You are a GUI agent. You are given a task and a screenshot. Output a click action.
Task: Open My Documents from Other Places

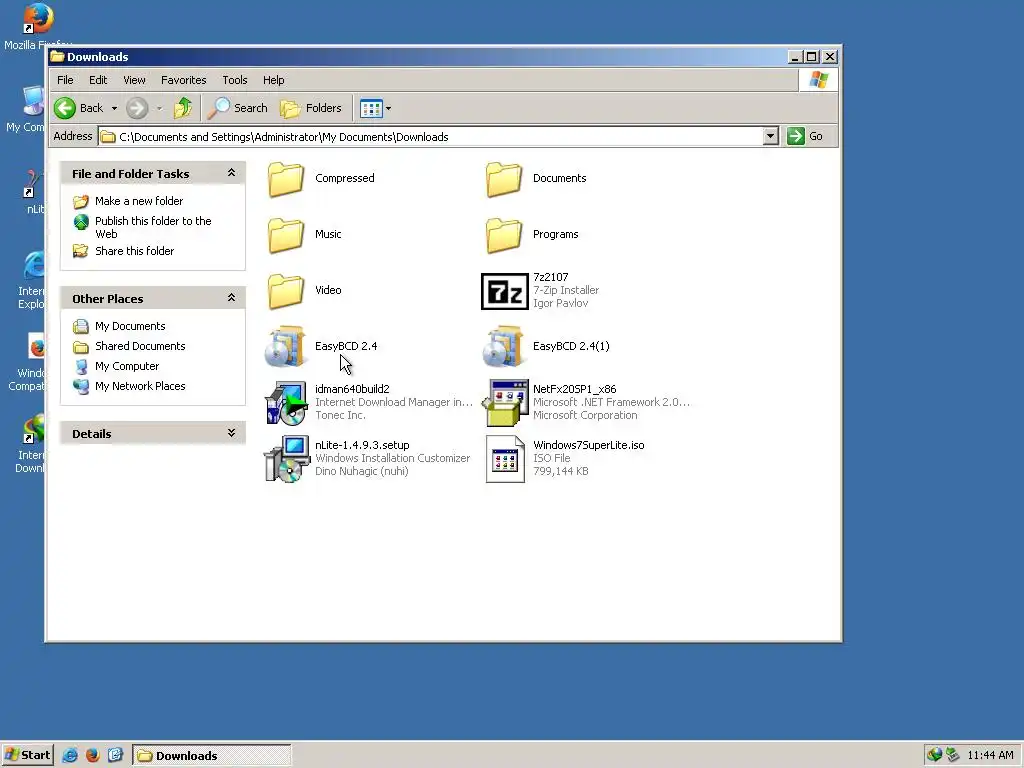click(130, 326)
